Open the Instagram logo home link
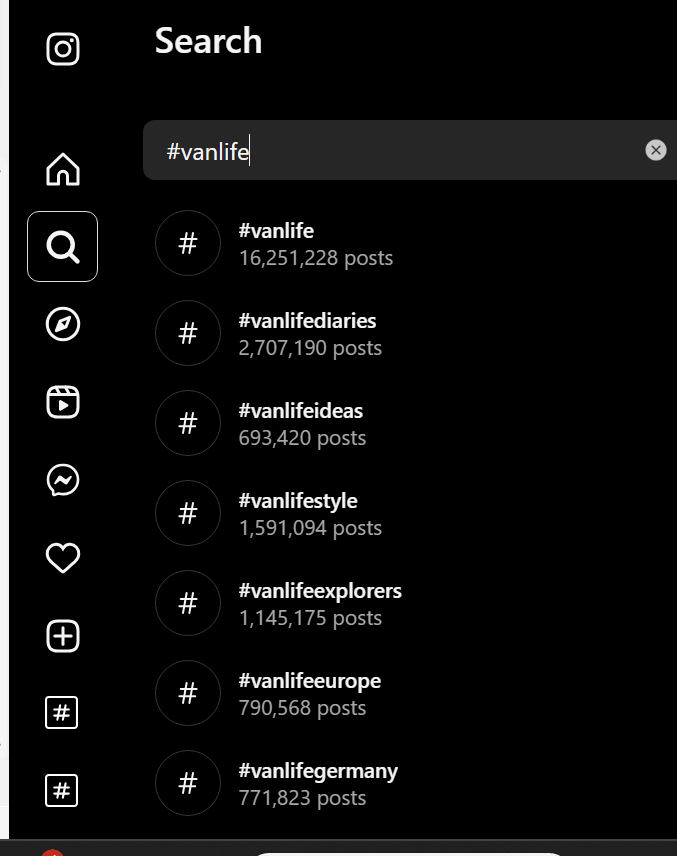Image resolution: width=677 pixels, height=856 pixels. pyautogui.click(x=63, y=49)
